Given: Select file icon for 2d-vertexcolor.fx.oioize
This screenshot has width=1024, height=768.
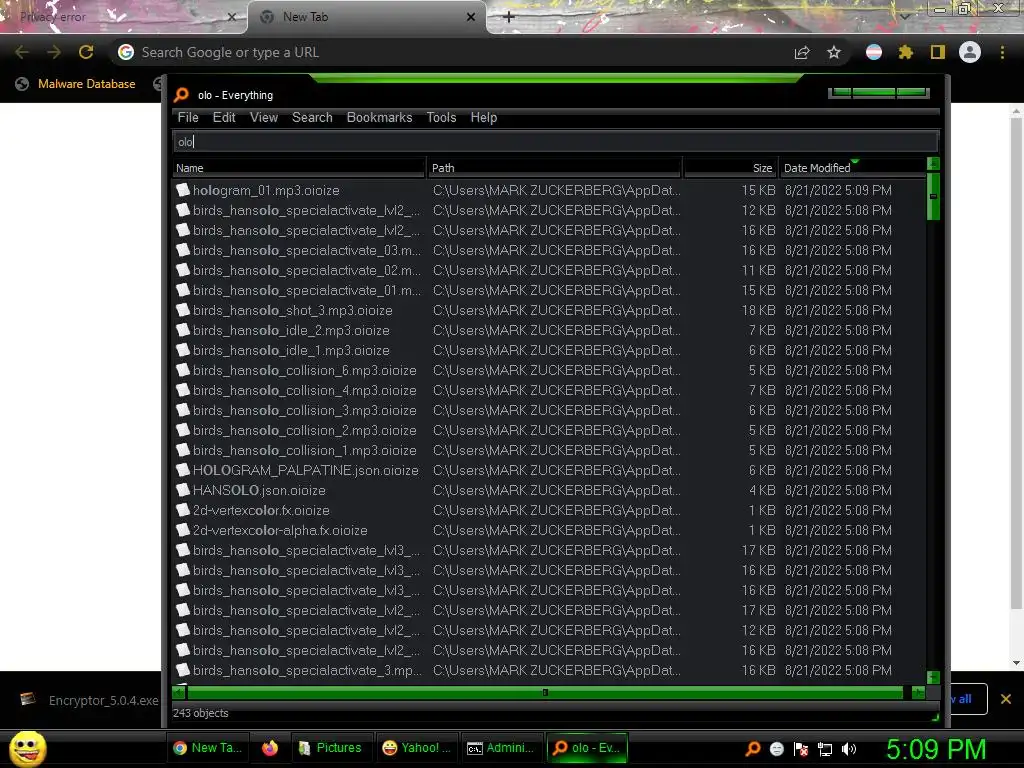Looking at the screenshot, I should [183, 510].
